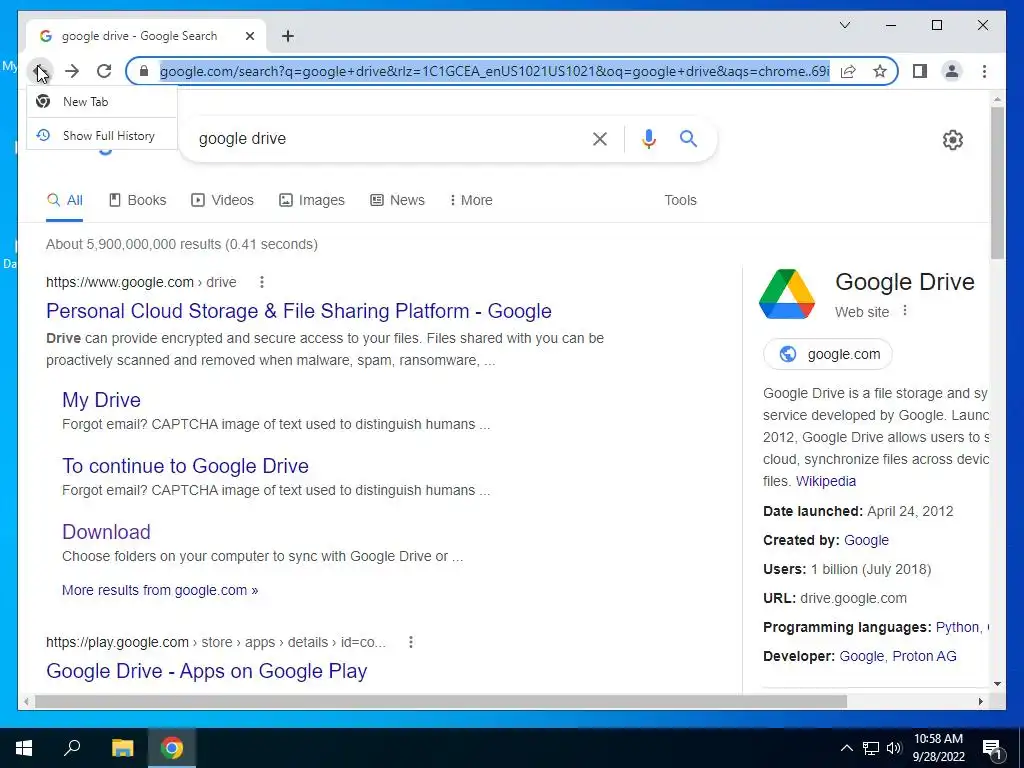Open the Download sitelink

pyautogui.click(x=106, y=532)
